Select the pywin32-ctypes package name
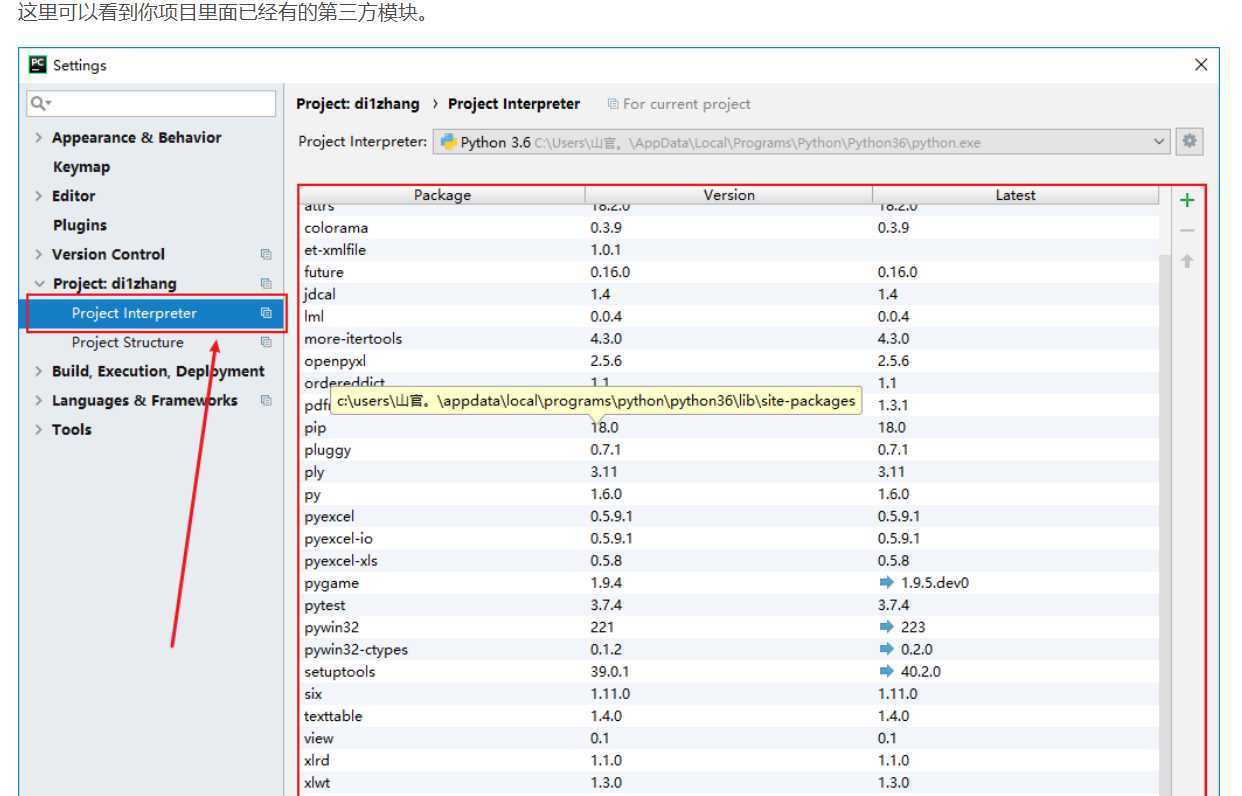 coord(356,649)
